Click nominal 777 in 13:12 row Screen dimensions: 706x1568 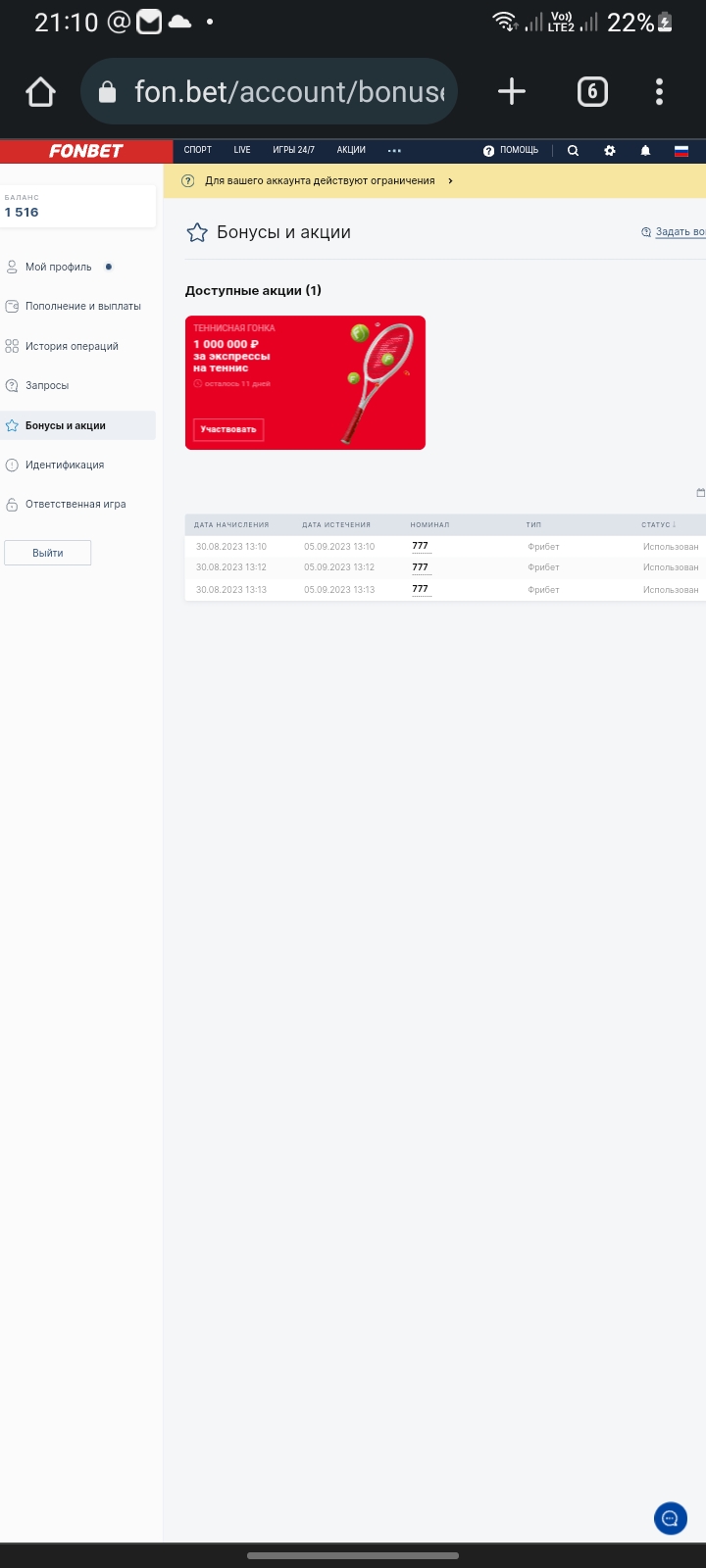point(421,567)
